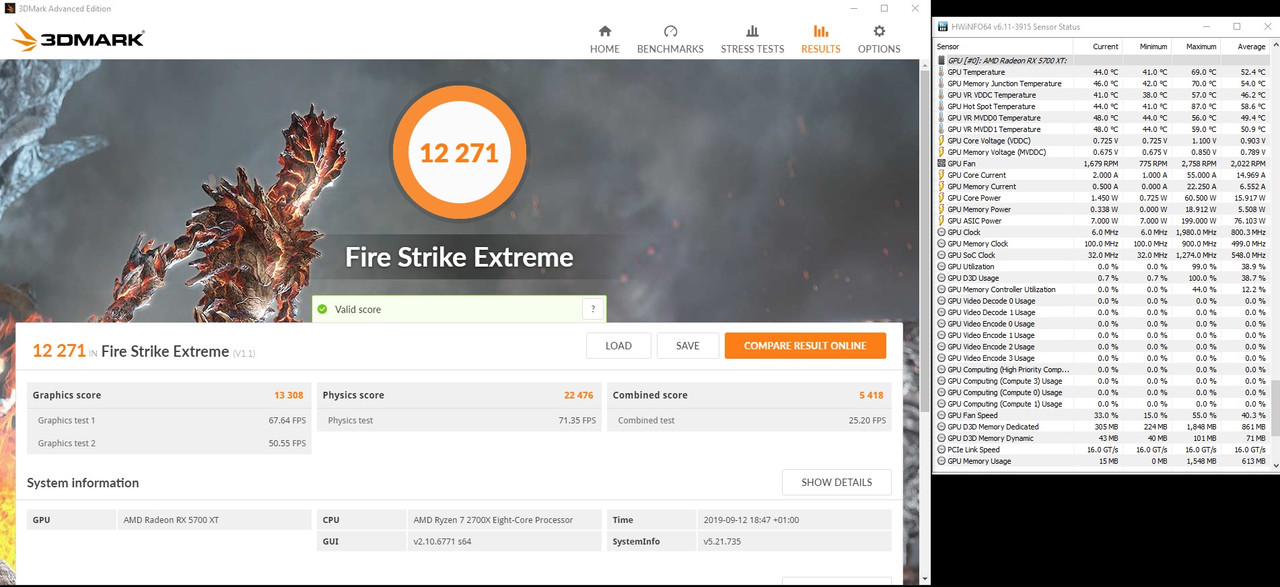Click the lightning icon for GPU Core Voltage
This screenshot has height=587, width=1280.
click(x=941, y=141)
